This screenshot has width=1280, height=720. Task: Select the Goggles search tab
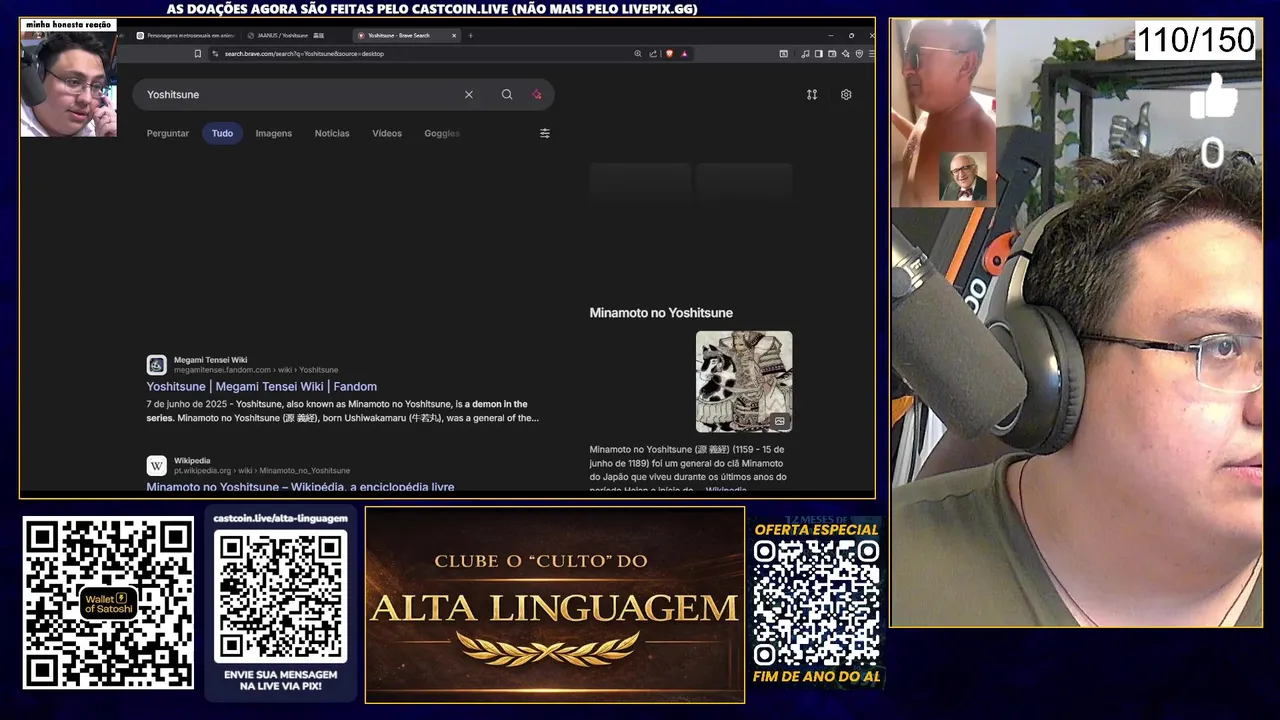pyautogui.click(x=442, y=133)
